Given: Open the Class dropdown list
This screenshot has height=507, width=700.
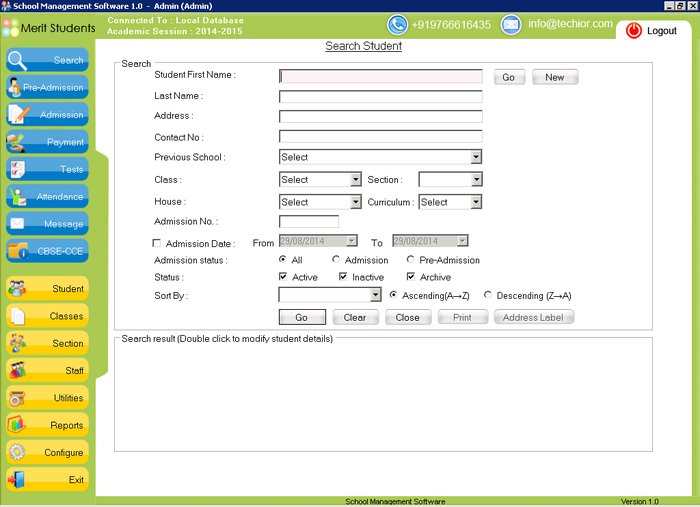Looking at the screenshot, I should 355,180.
